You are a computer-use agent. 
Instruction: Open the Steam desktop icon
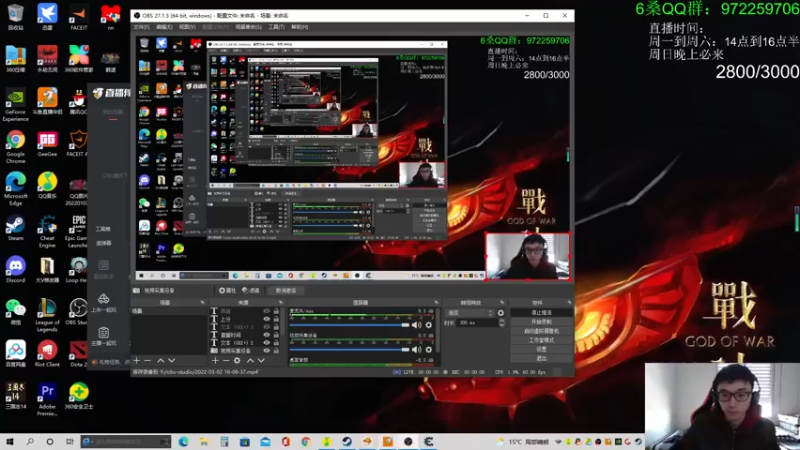tap(15, 228)
